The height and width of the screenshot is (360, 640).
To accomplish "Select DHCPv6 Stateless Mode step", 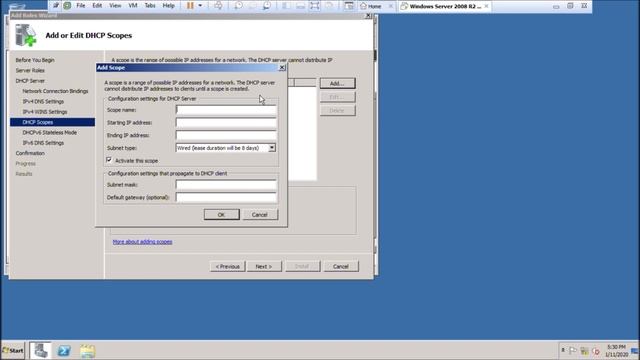I will click(50, 133).
